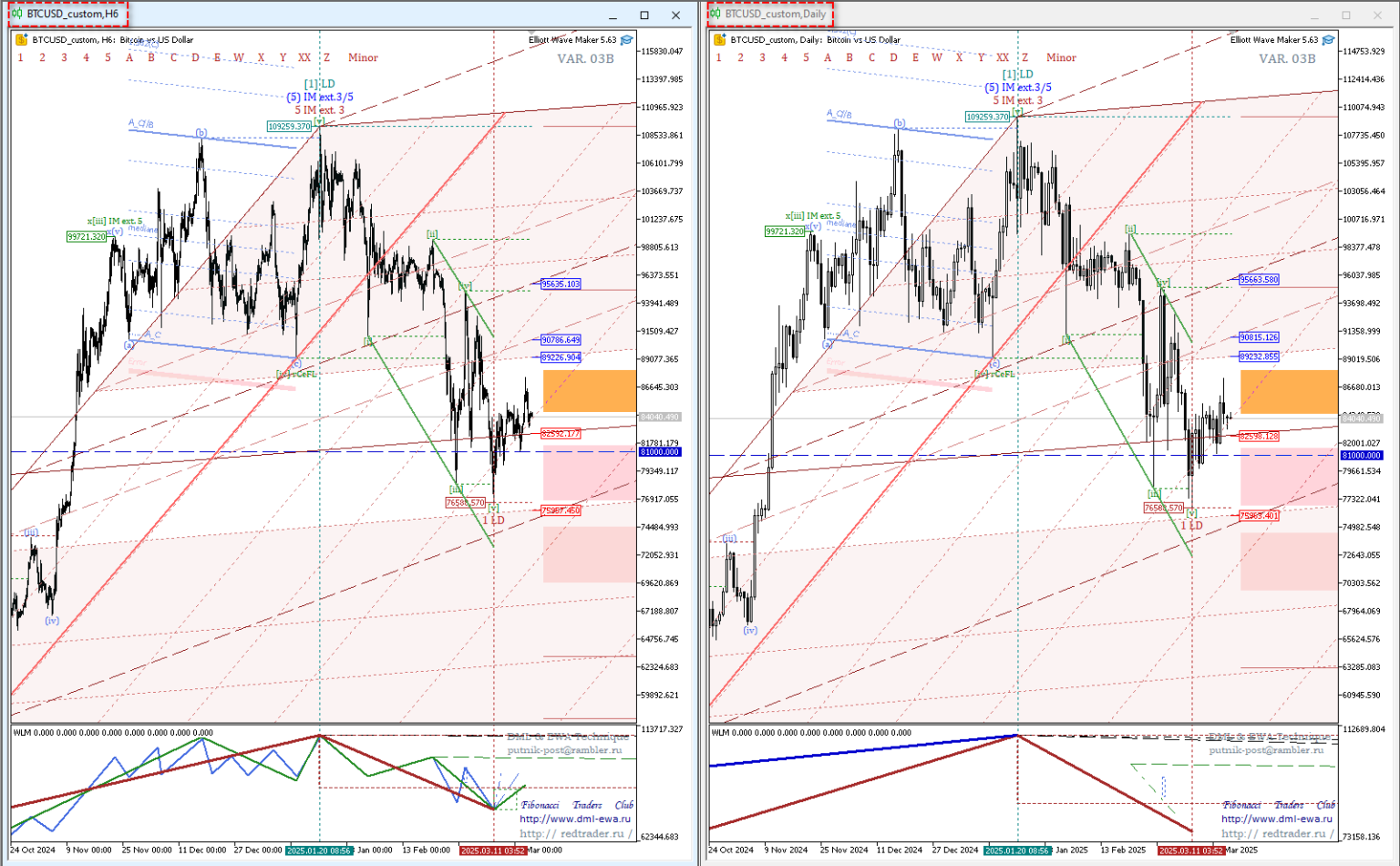Click Elliott Wave Maker graduation cap icon on H6 chart
The image size is (1400, 866).
(x=627, y=40)
